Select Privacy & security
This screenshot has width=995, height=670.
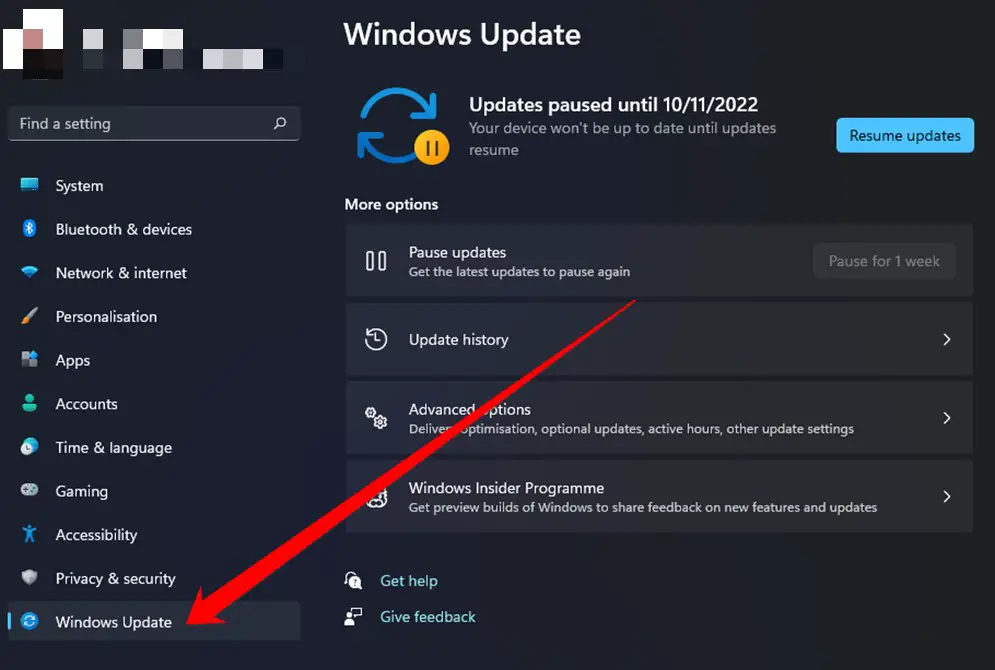[154, 578]
